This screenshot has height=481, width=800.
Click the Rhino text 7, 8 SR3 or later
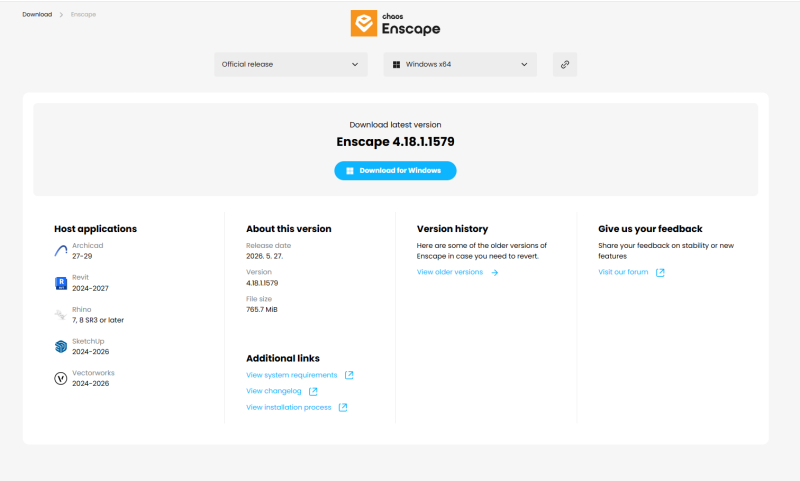click(x=98, y=320)
